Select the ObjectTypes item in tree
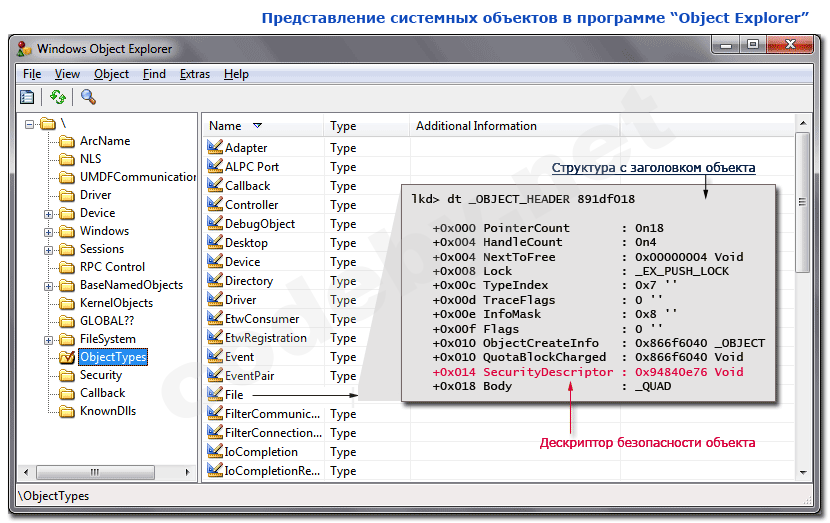830x523 pixels. [x=113, y=357]
